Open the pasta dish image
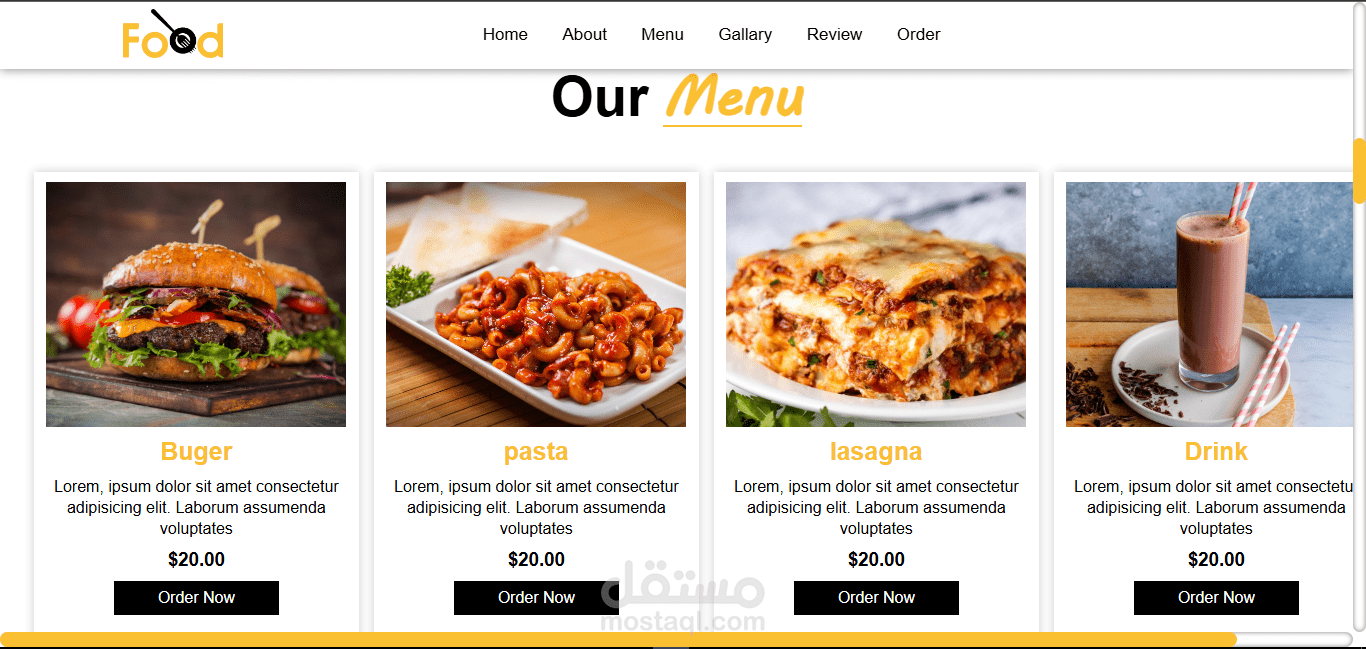Screen dimensions: 1366x649 click(536, 304)
